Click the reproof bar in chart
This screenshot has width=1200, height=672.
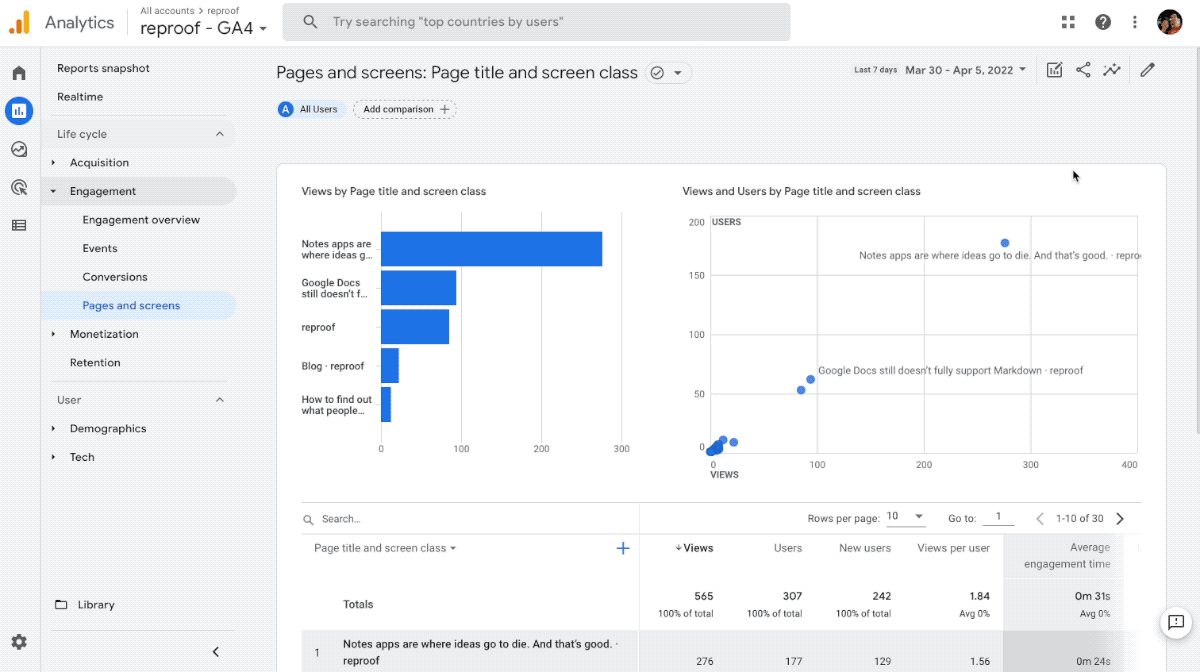pyautogui.click(x=415, y=327)
